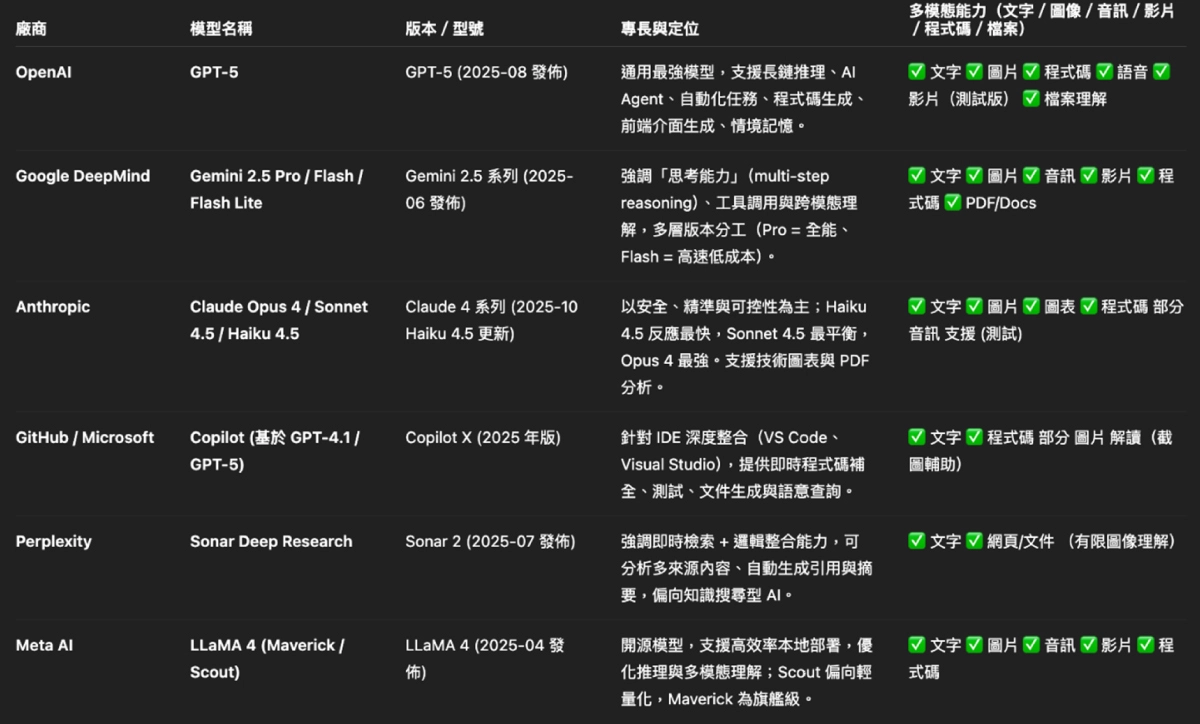Click the checkmark before 程式碼 in the GitHub row
The image size is (1200, 724).
point(974,437)
